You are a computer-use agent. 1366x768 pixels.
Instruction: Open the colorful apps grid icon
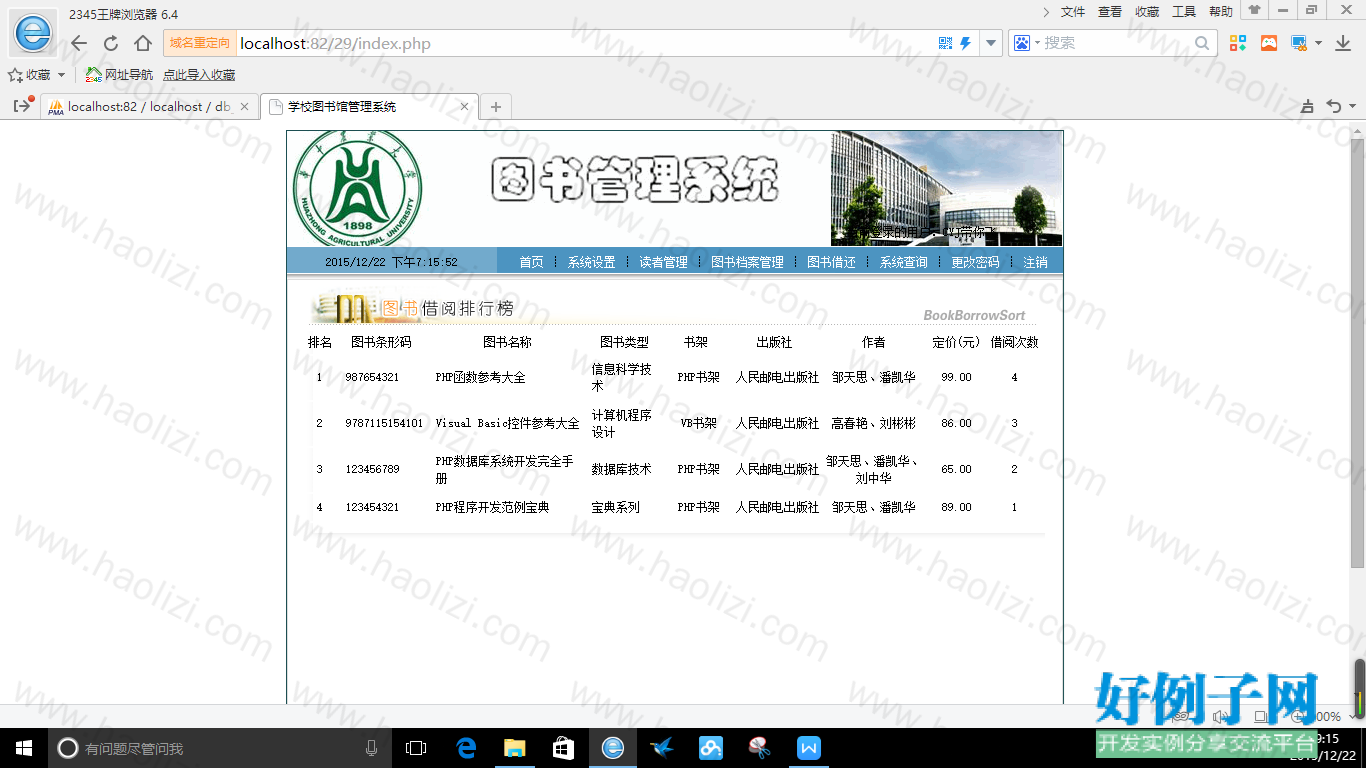1238,43
